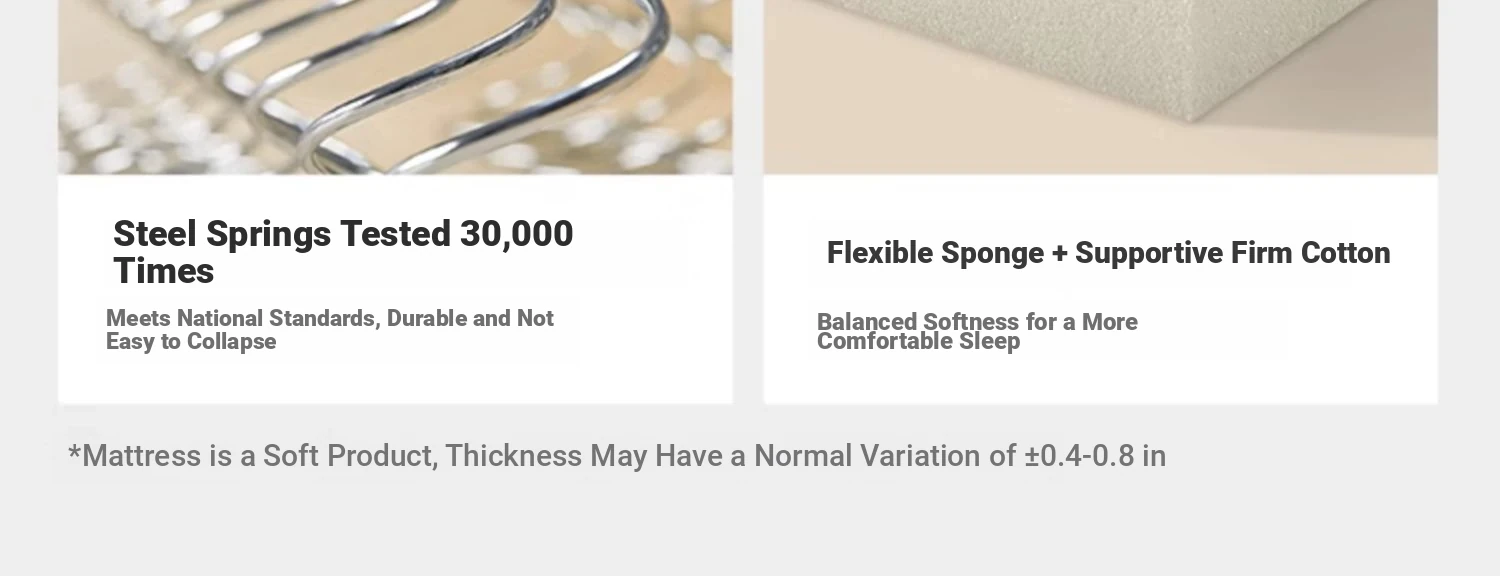Screen dimensions: 1500x576
Task: Click the beige sponge foam image
Action: click(x=1100, y=87)
